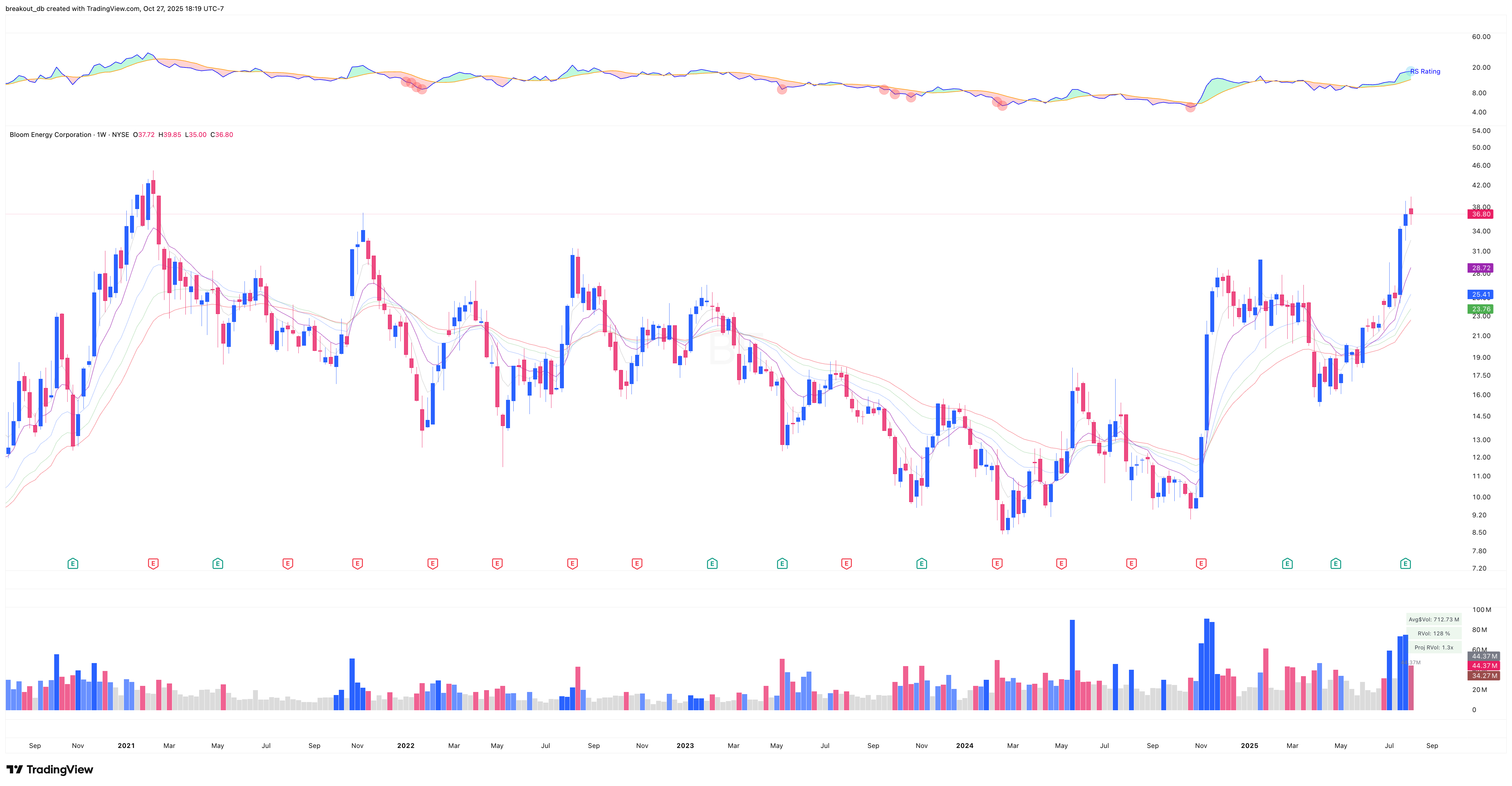The width and height of the screenshot is (1512, 786).
Task: Click the Avg$Vol: 712.73 M stat label
Action: [1432, 619]
